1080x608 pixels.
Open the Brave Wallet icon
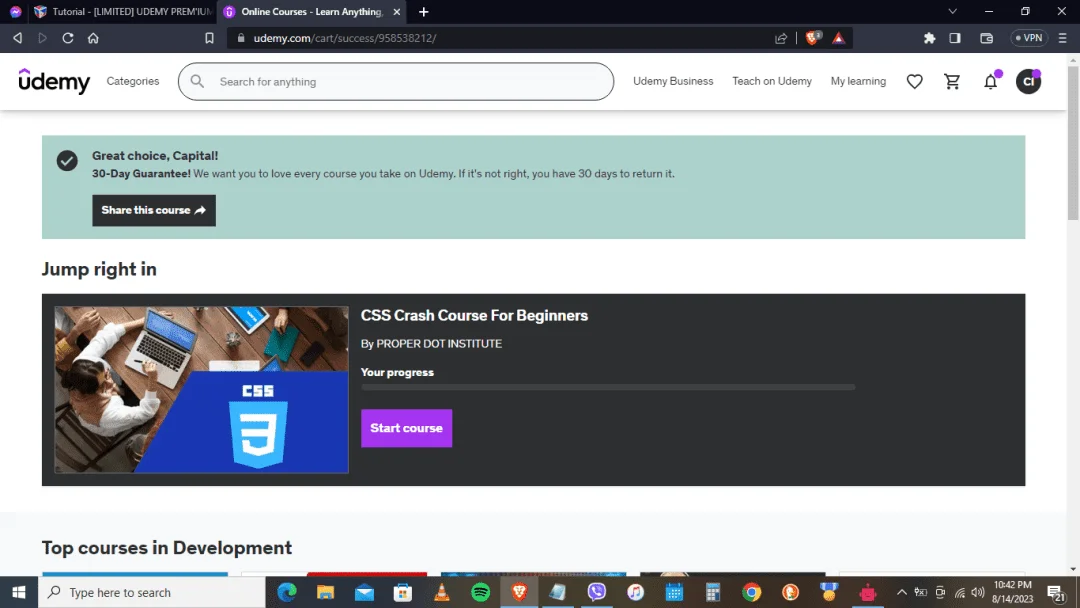point(986,38)
